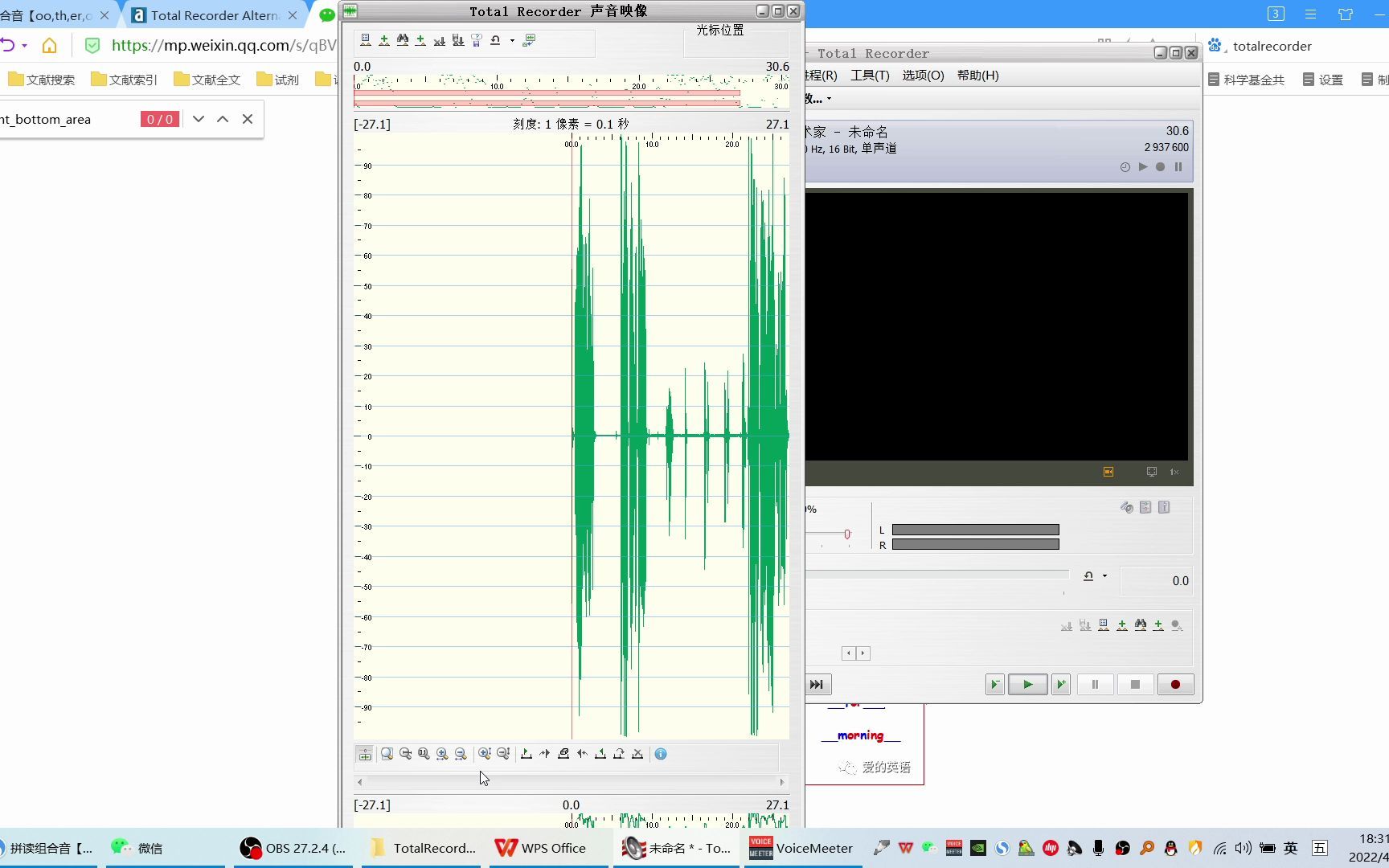Viewport: 1389px width, 868px height.
Task: Click the red Record button in Total Recorder
Action: click(1175, 684)
